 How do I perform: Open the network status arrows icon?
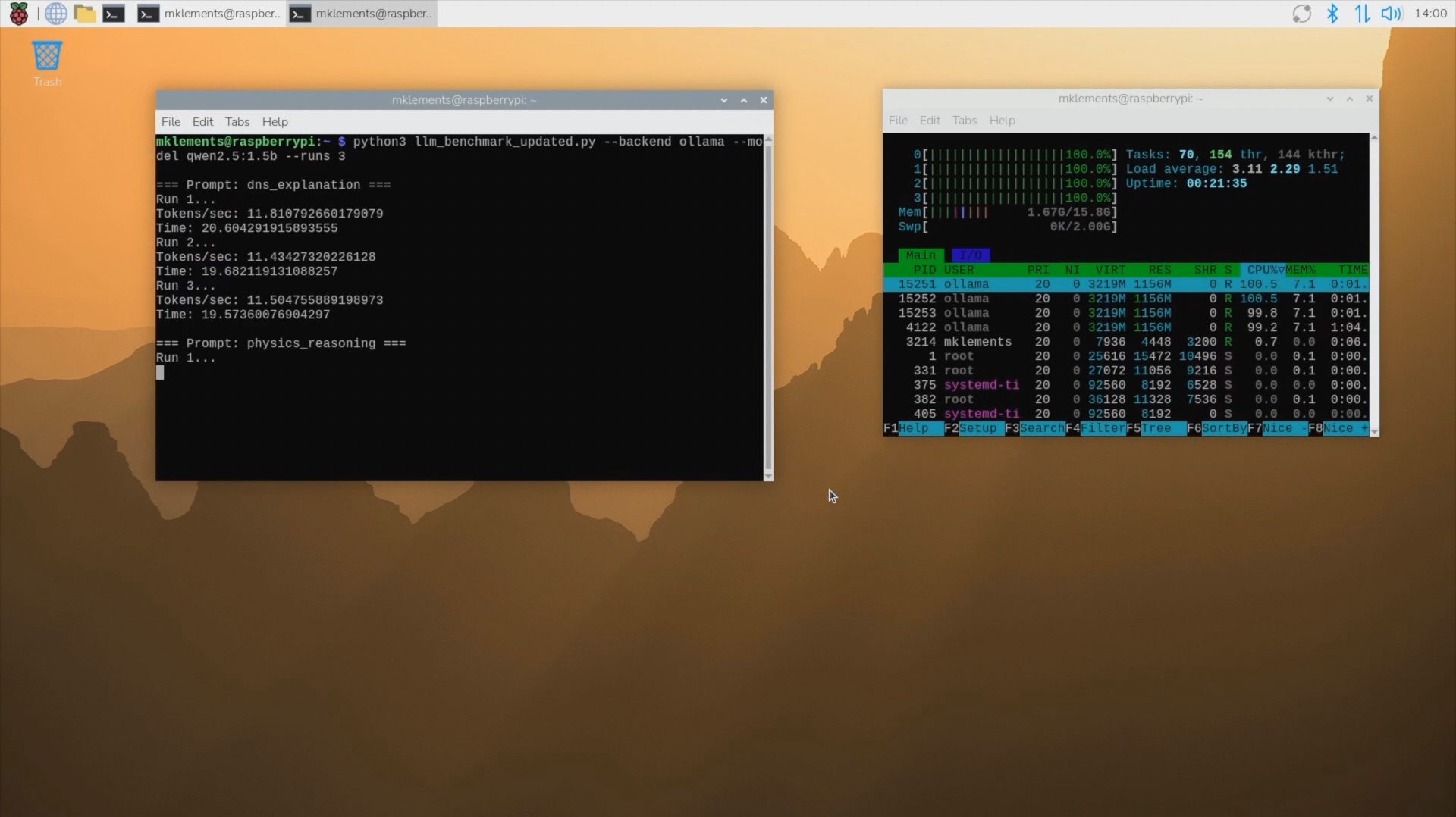[1362, 14]
